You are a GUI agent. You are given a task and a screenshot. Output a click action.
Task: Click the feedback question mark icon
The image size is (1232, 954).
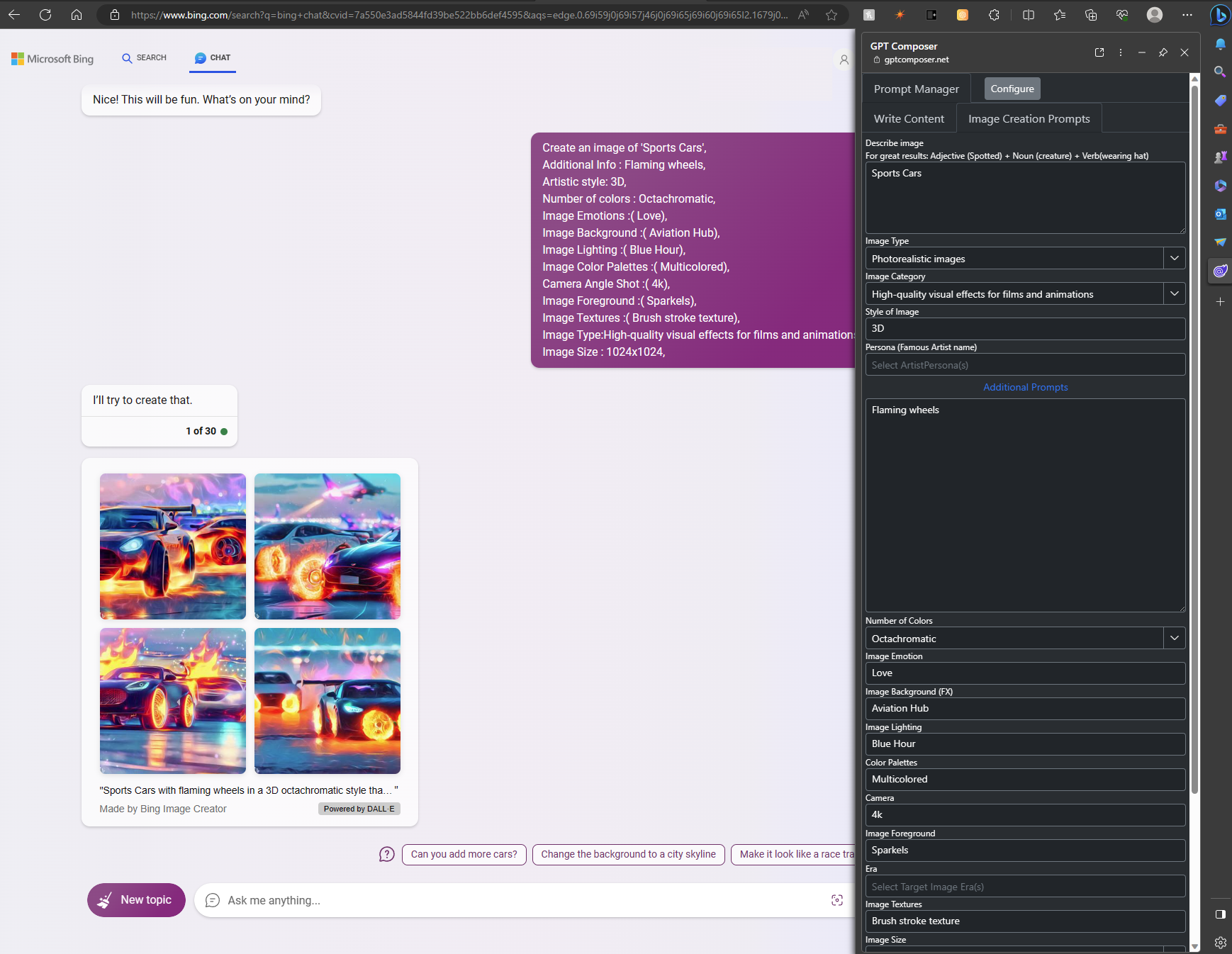pyautogui.click(x=386, y=855)
